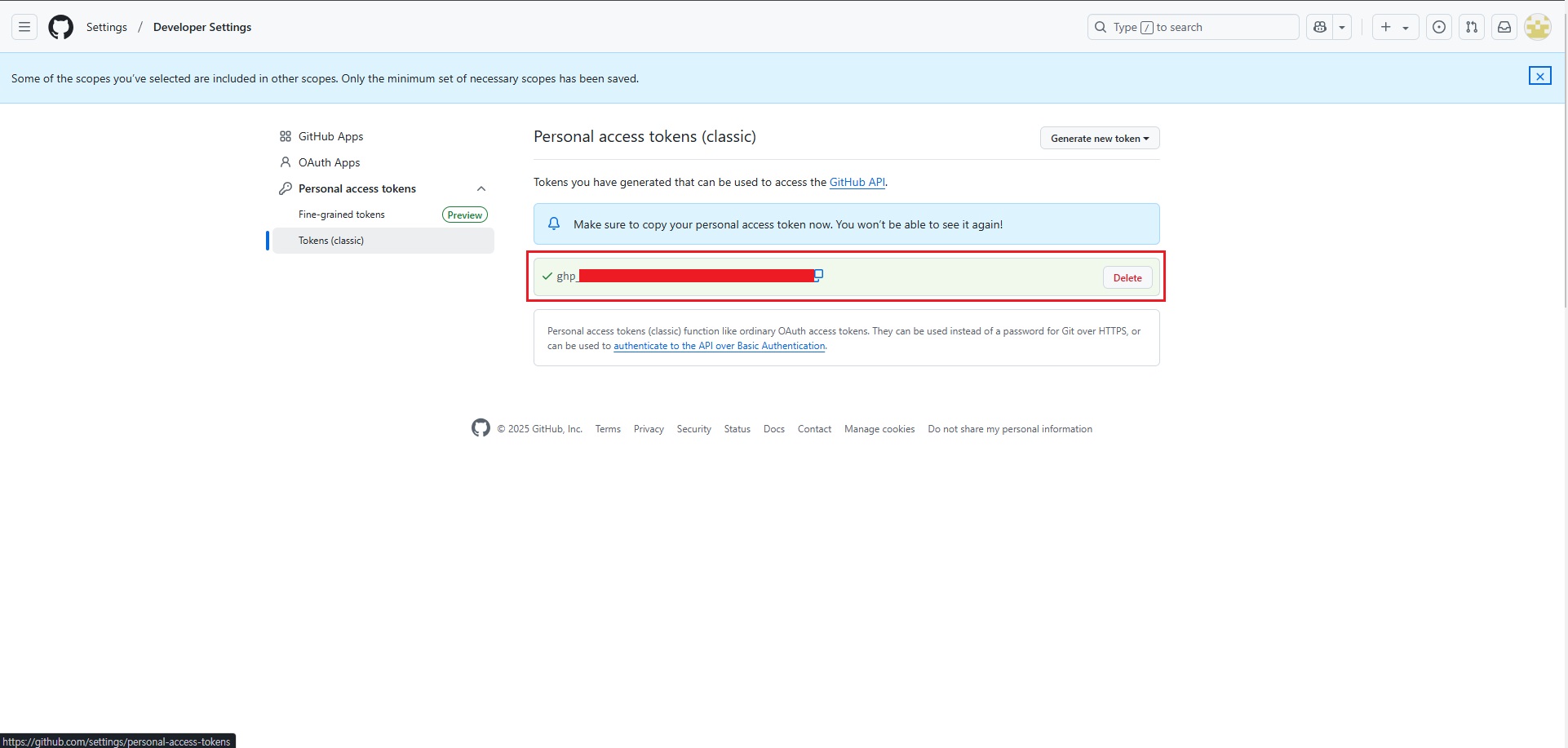Open the hamburger navigation menu
Image resolution: width=1568 pixels, height=748 pixels.
(x=24, y=27)
